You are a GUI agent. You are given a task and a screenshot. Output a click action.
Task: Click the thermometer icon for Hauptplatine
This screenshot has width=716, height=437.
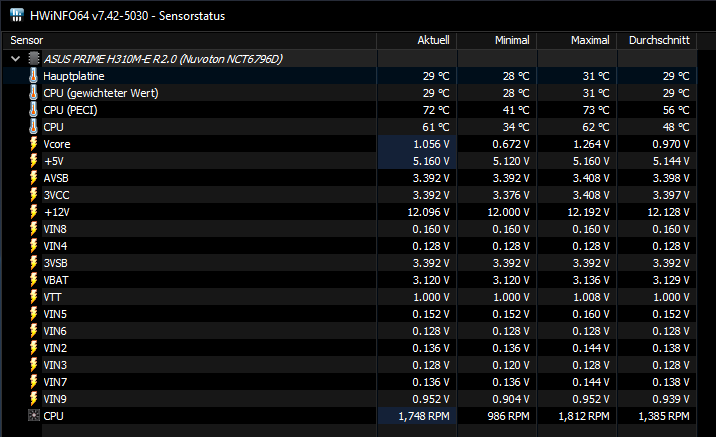(x=33, y=76)
